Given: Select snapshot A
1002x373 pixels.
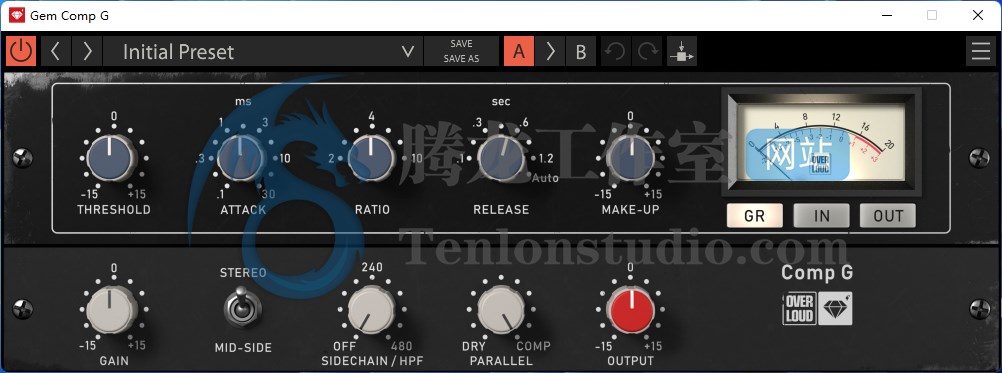Looking at the screenshot, I should (x=519, y=52).
